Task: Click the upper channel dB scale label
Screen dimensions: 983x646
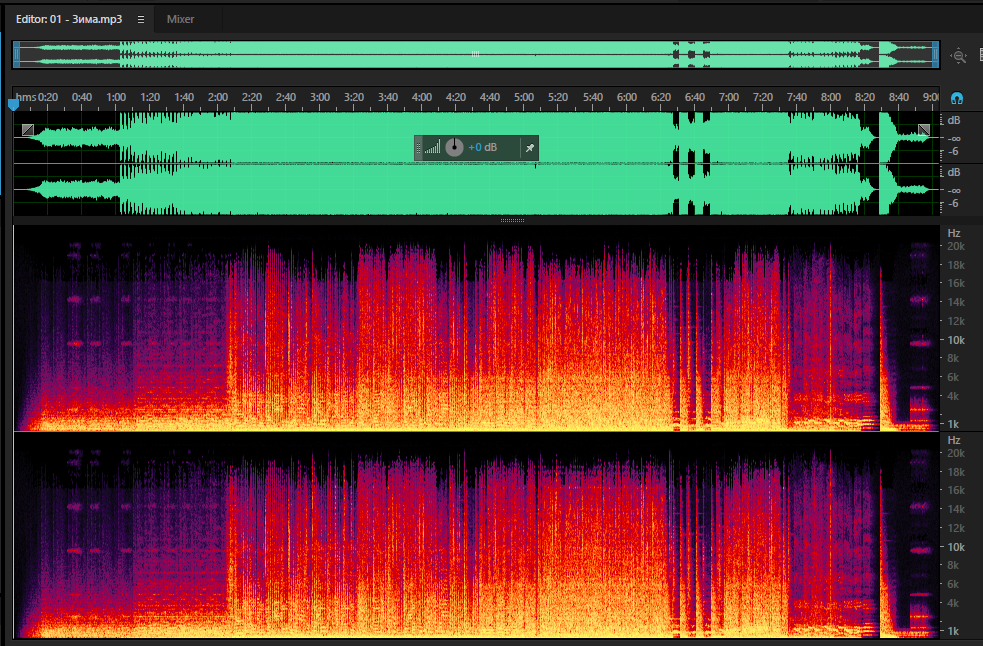Action: [x=954, y=120]
